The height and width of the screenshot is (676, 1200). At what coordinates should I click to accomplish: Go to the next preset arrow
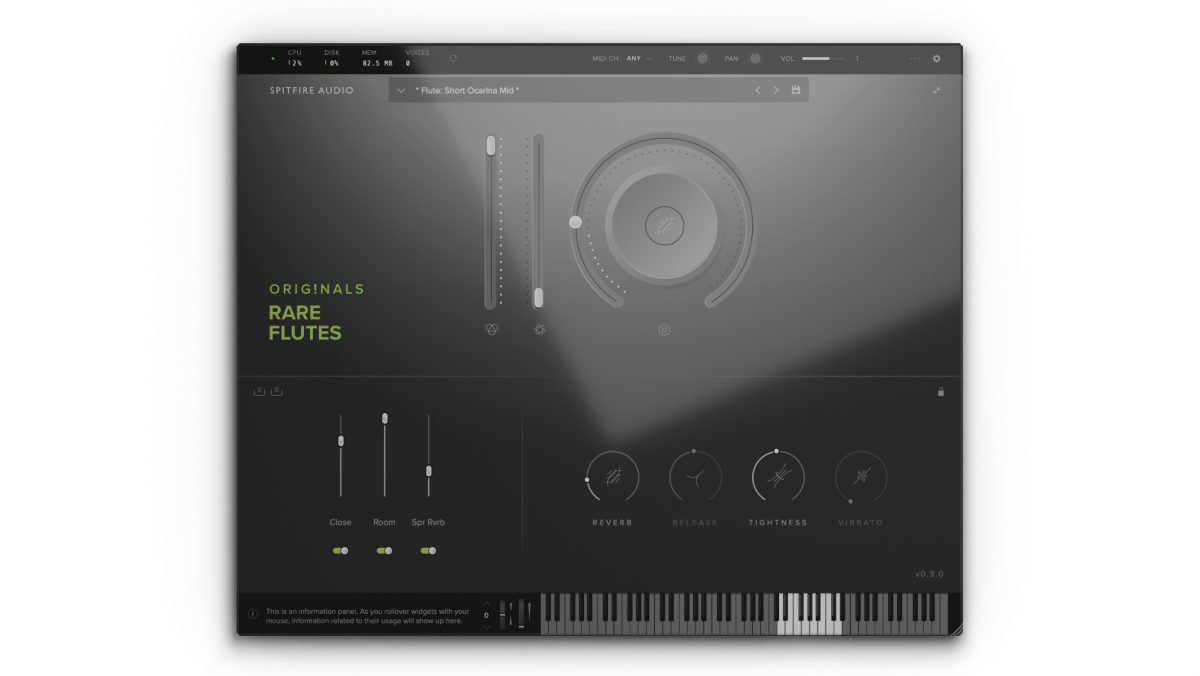click(x=776, y=91)
